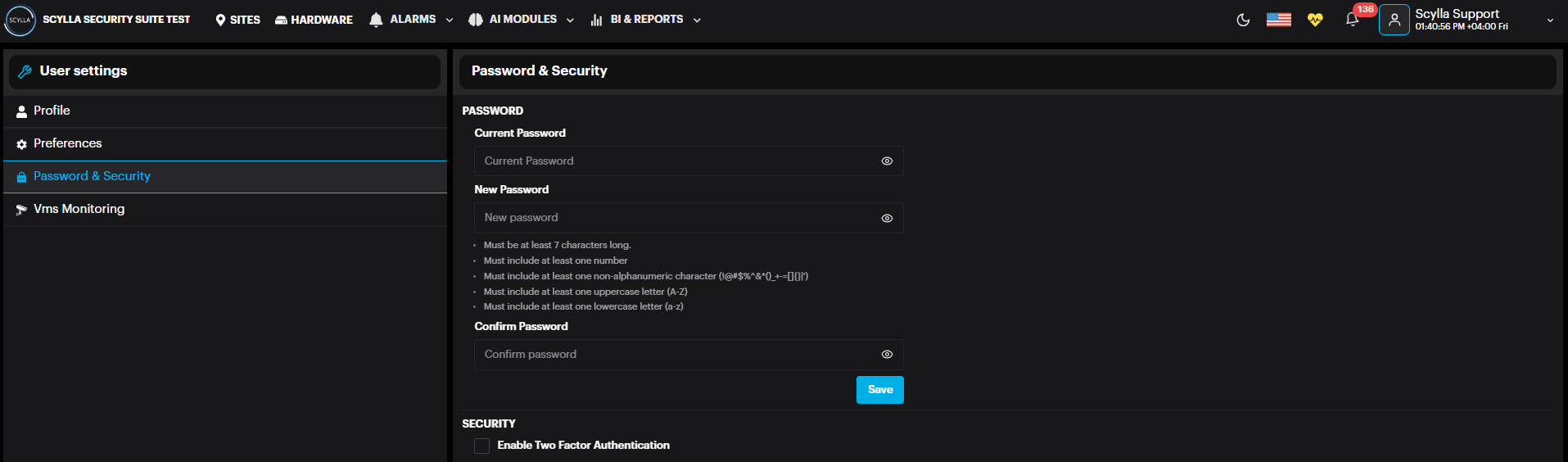Go to Preferences settings section

tap(67, 143)
